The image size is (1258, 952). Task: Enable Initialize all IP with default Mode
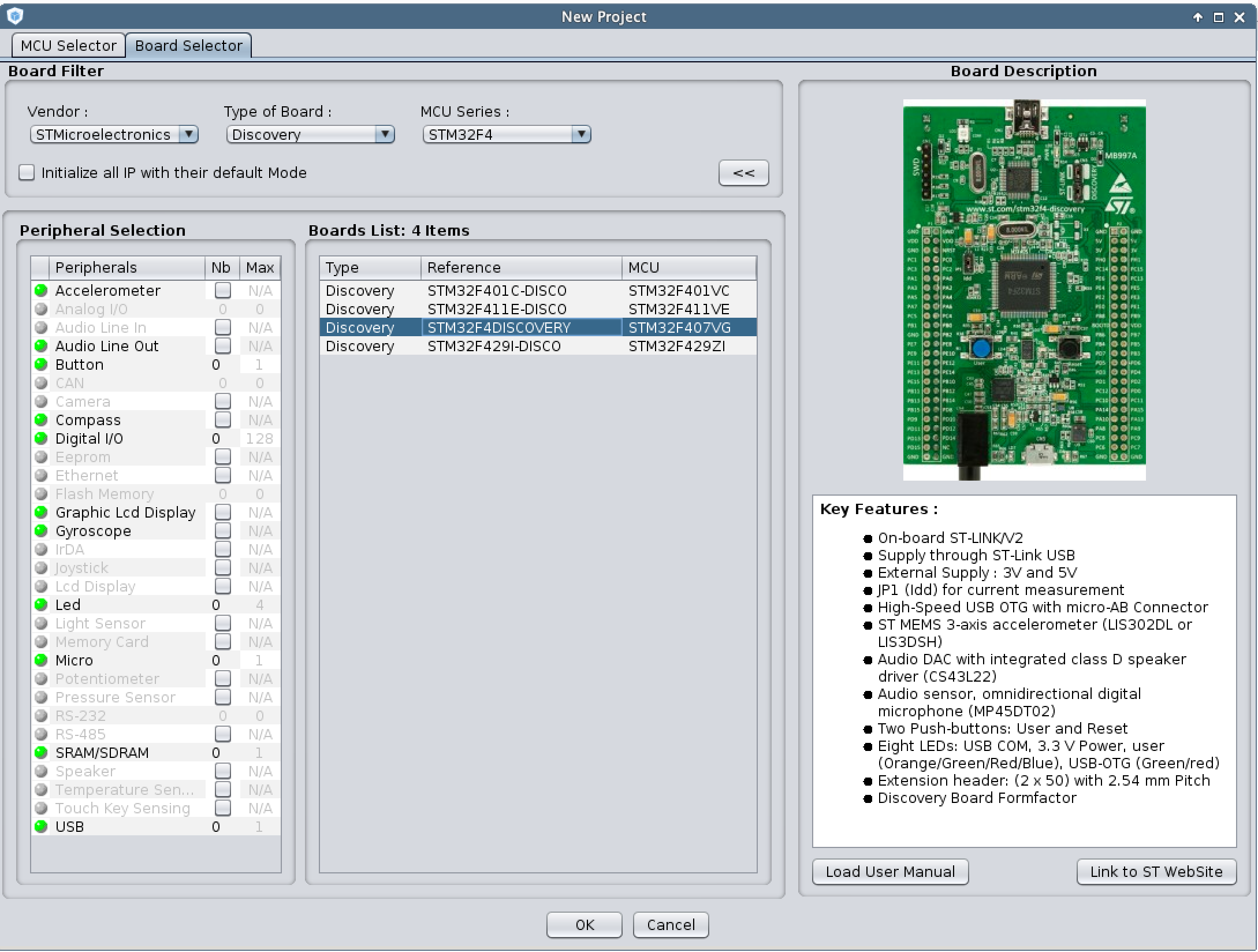tap(27, 173)
